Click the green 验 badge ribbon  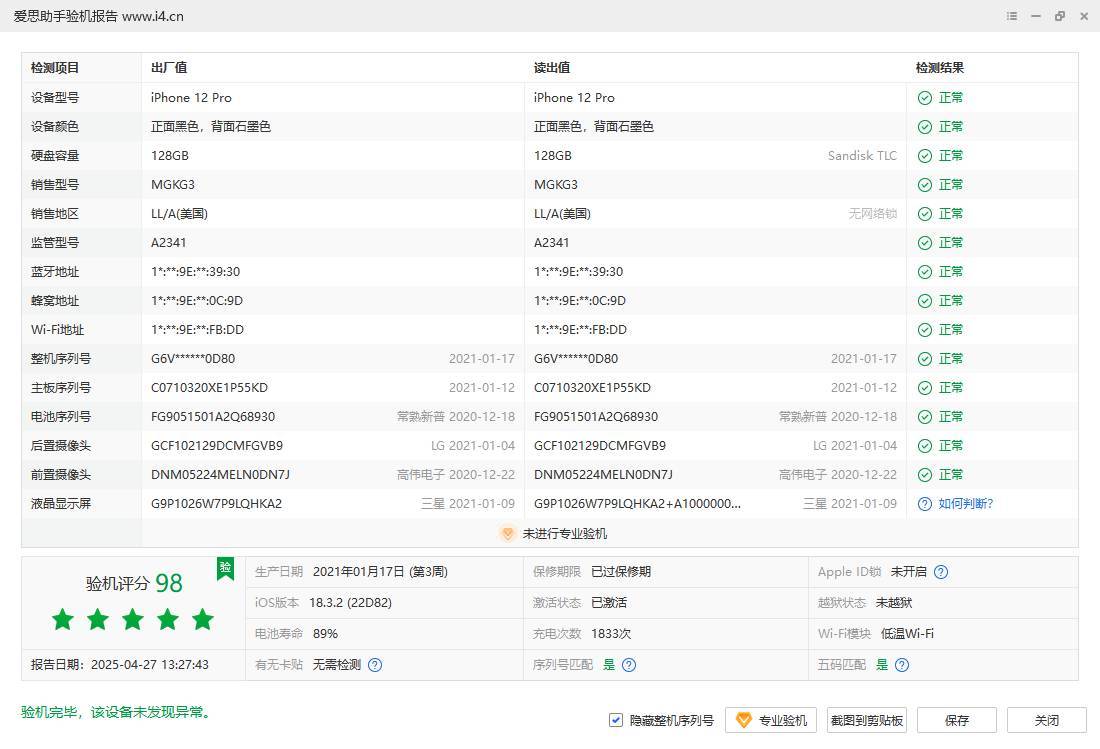[x=225, y=568]
